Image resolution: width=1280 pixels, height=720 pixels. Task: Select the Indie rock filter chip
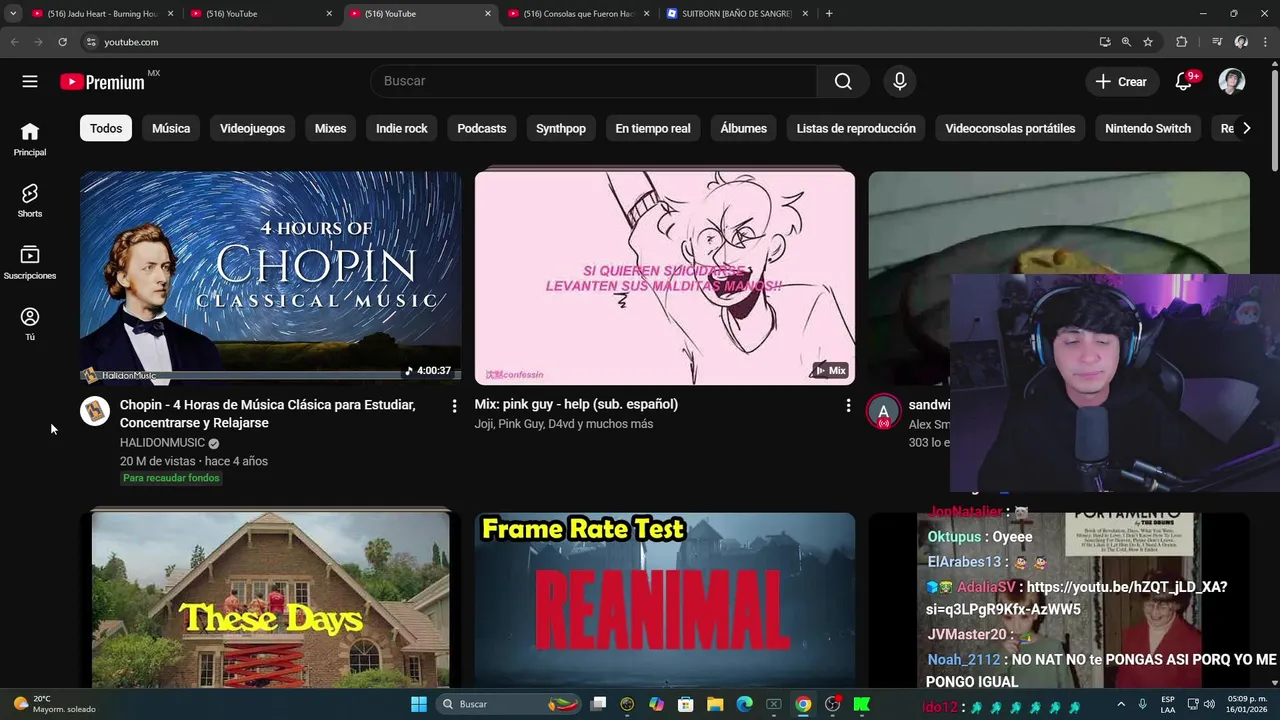402,128
